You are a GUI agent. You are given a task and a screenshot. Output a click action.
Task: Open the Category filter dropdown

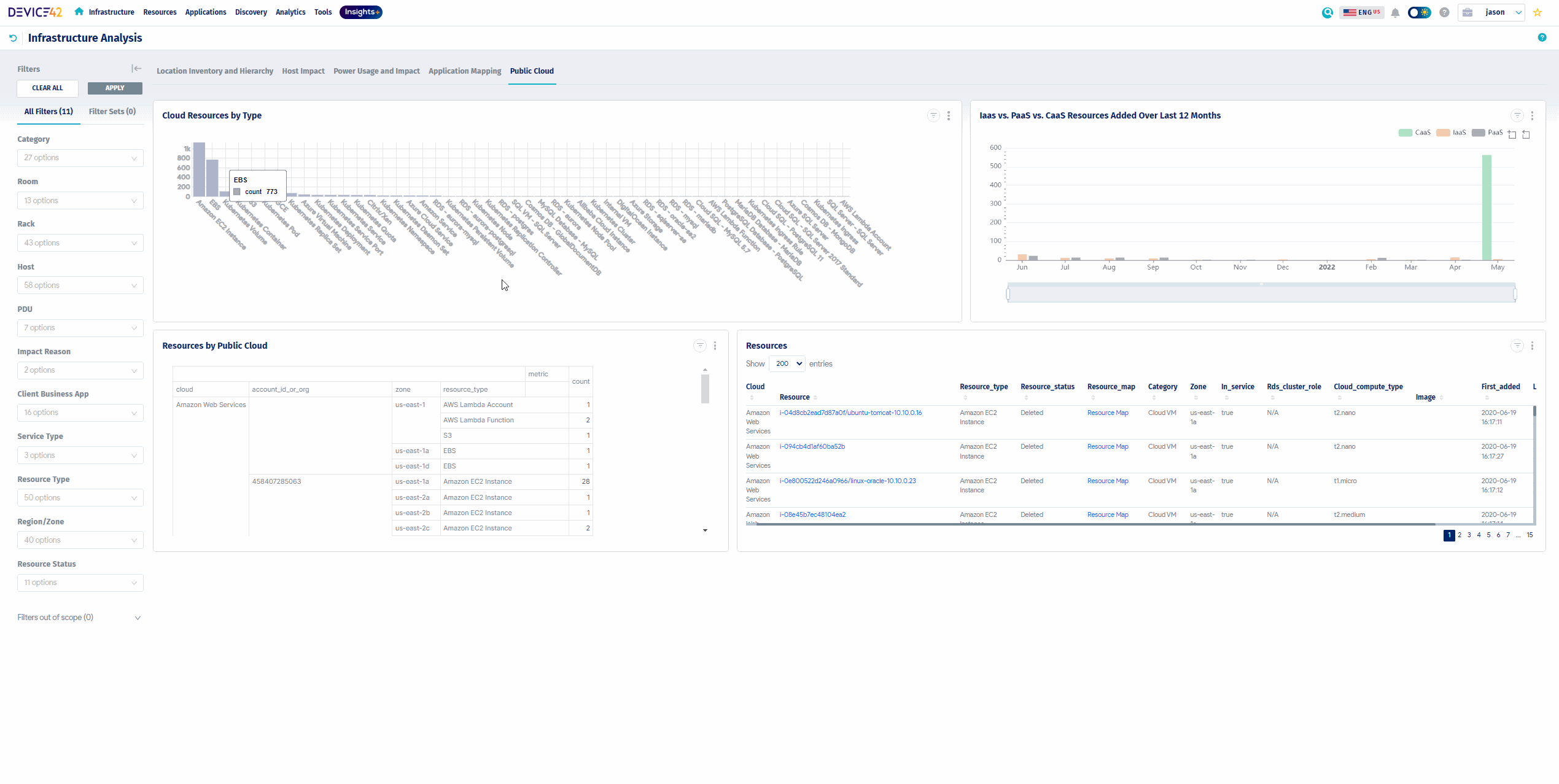coord(80,158)
